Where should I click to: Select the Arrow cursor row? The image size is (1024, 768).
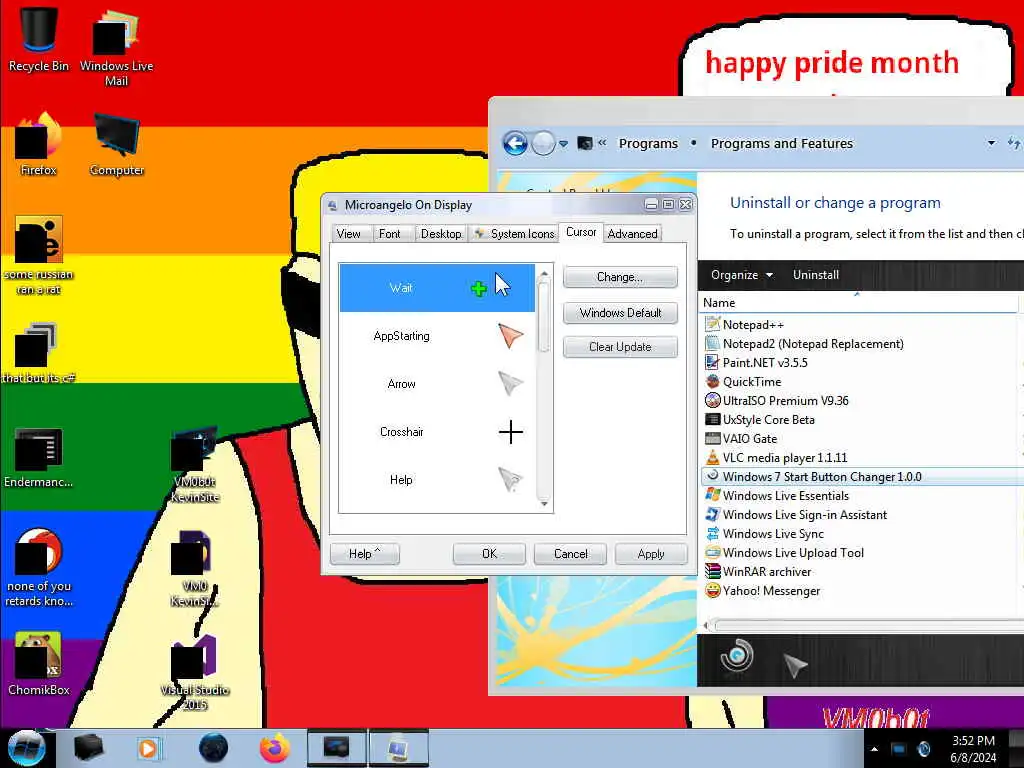[x=437, y=384]
